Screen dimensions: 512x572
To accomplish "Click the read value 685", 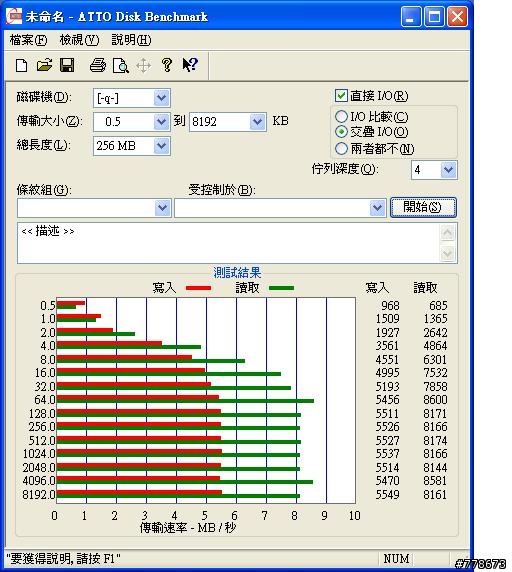I will click(x=438, y=305).
